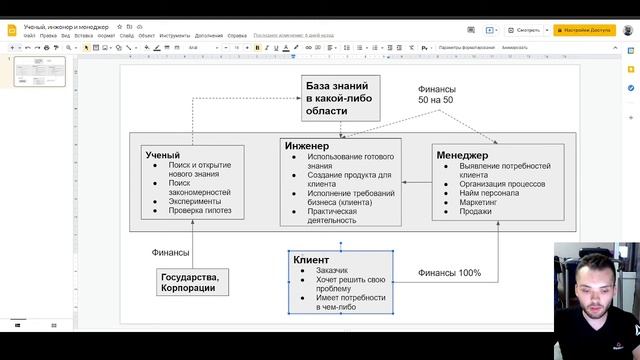Screen dimensions: 640x360
Task: Open the Смотреть dropdown arrow
Action: 547,30
